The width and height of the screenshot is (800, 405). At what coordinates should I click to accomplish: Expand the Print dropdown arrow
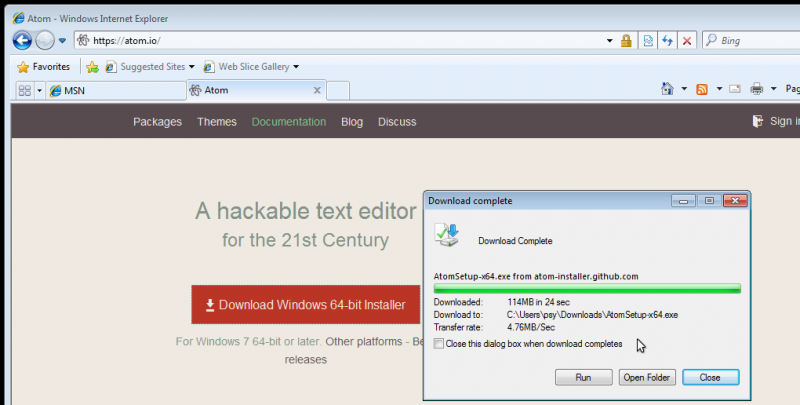[x=773, y=89]
